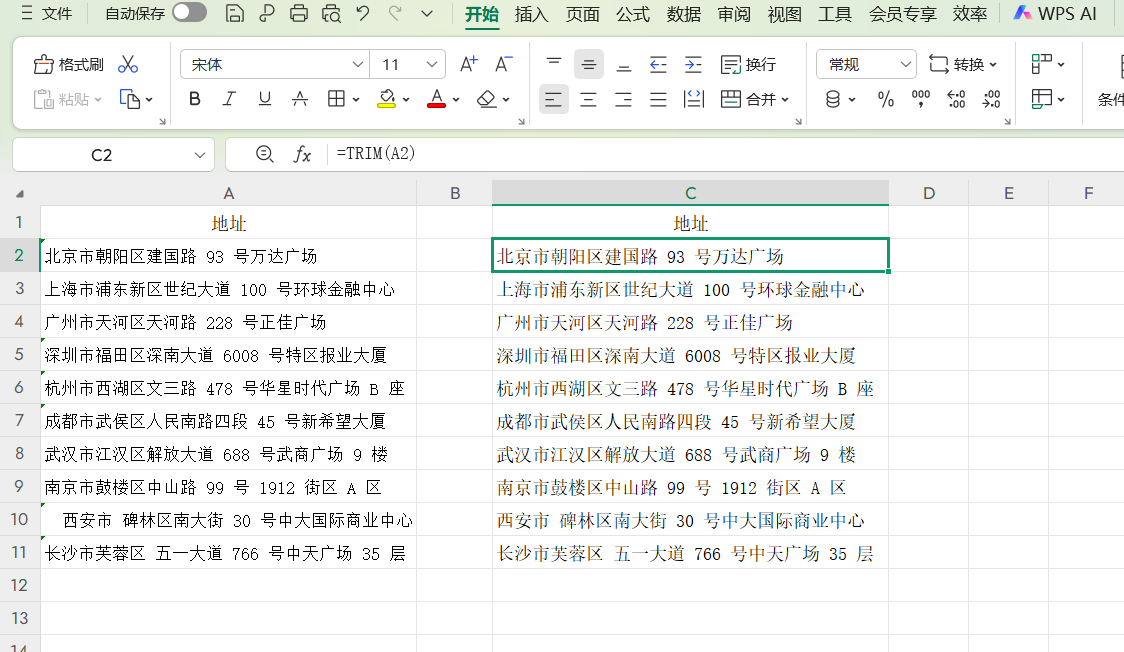The image size is (1124, 652).
Task: Click the fx insert function icon
Action: [302, 154]
